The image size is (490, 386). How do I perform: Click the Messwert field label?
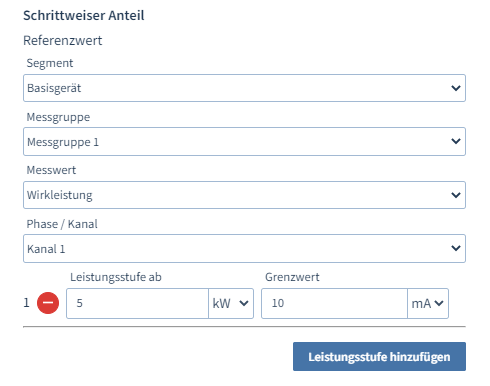[x=51, y=170]
